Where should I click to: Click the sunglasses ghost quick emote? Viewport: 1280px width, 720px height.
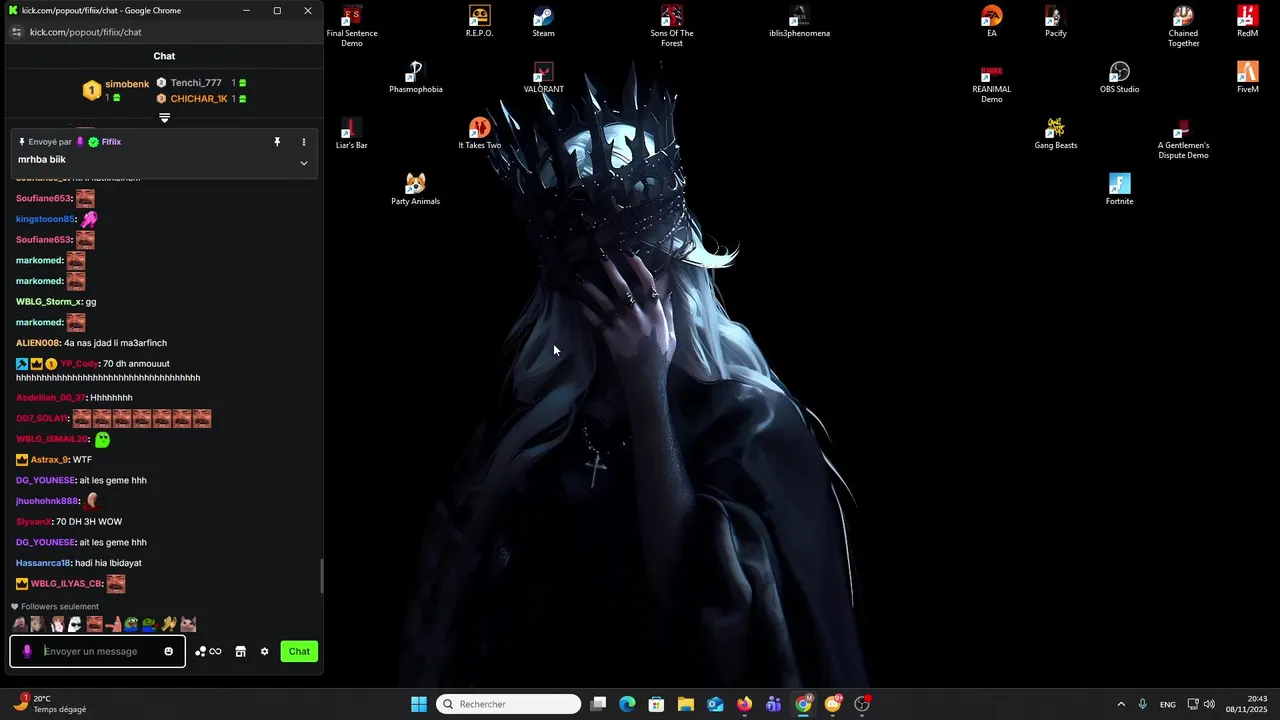75,624
